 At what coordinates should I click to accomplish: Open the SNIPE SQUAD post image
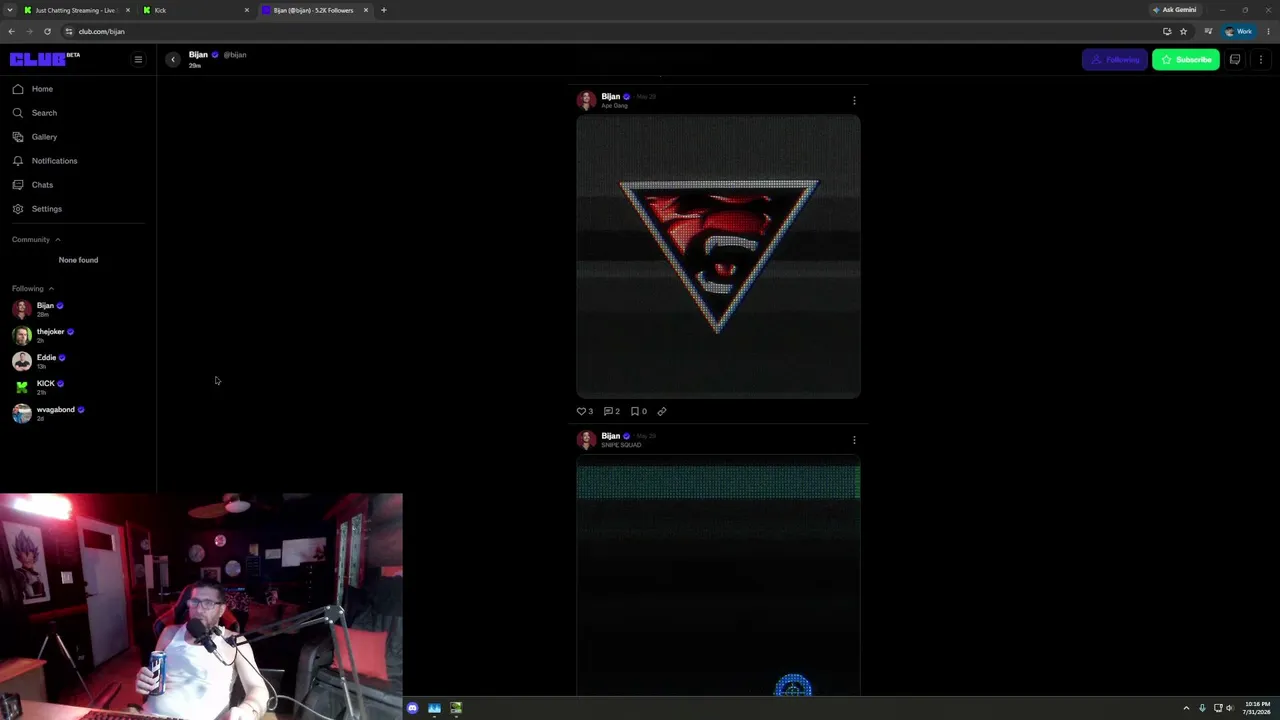coord(718,575)
